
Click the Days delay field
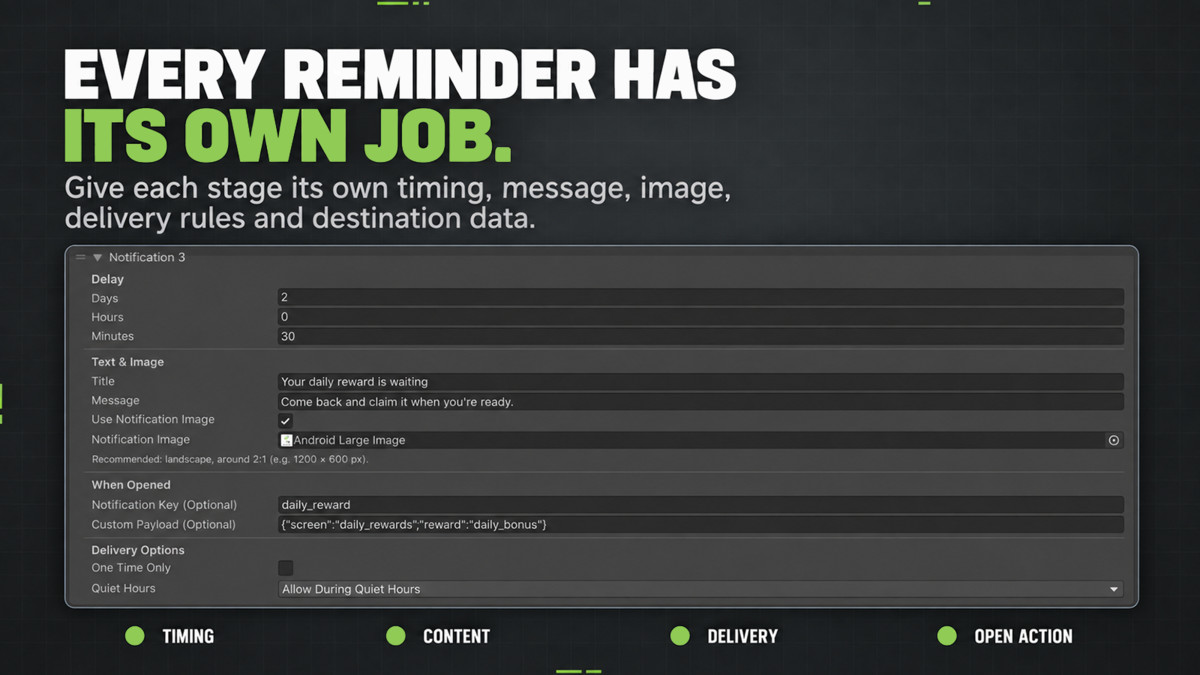pyautogui.click(x=700, y=297)
